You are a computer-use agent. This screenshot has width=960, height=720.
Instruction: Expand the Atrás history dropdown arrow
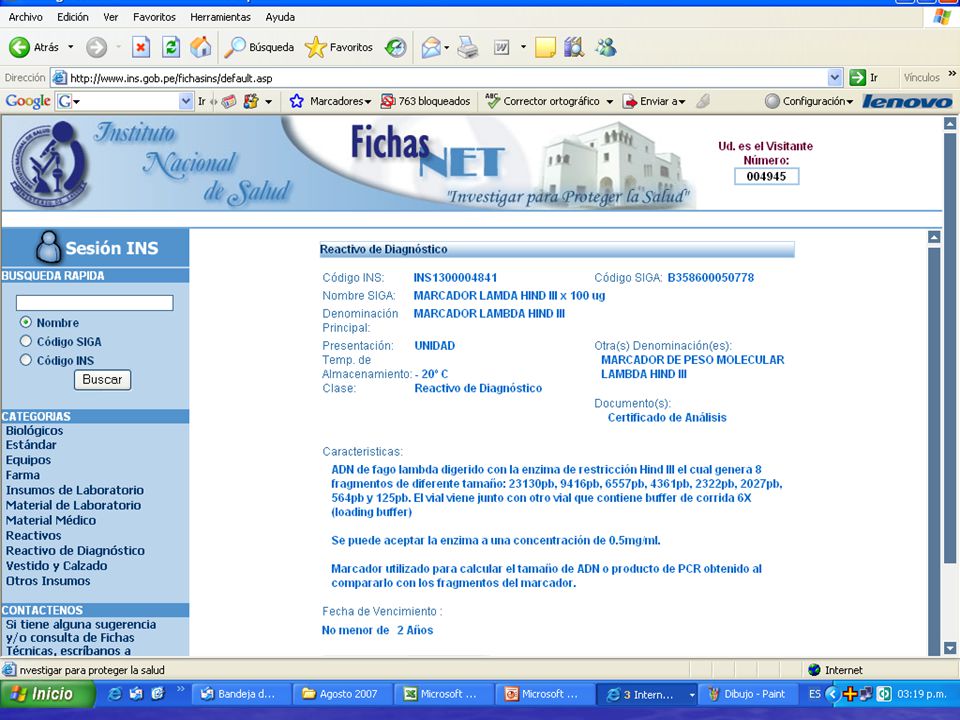click(70, 47)
